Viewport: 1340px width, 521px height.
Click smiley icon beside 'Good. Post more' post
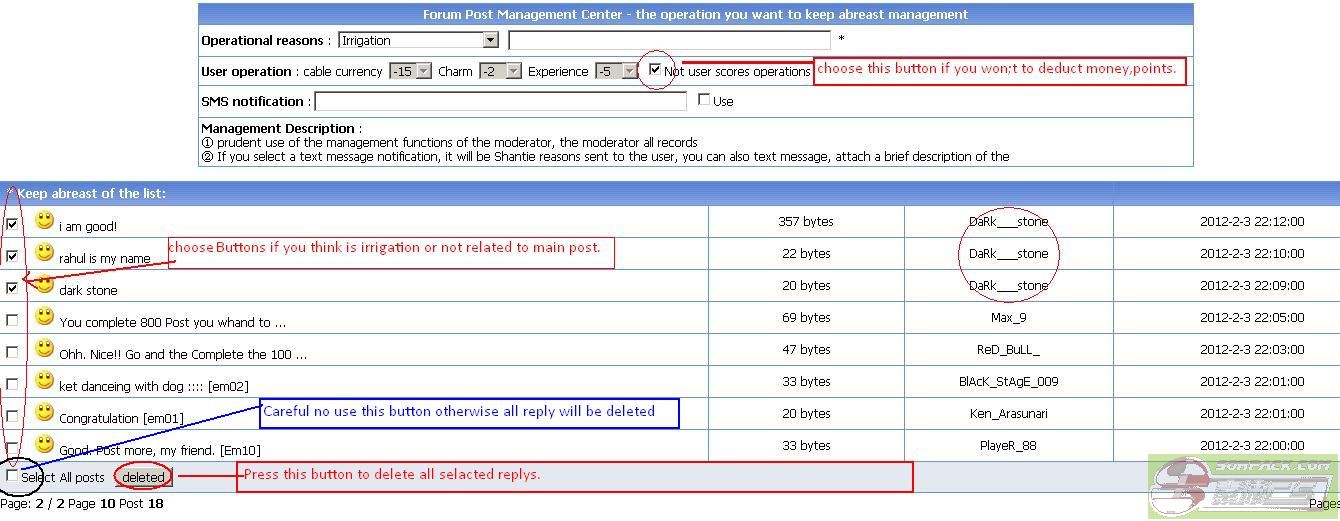pyautogui.click(x=44, y=444)
